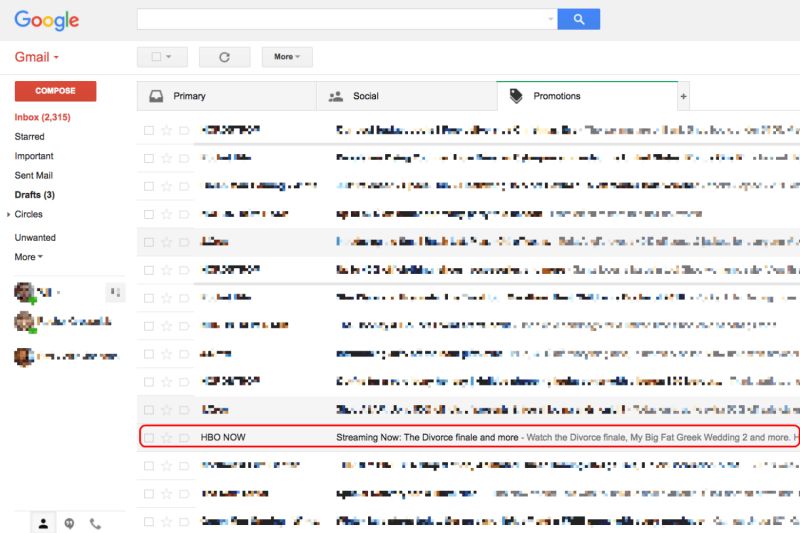
Task: Star the HBO NOW email
Action: click(x=166, y=438)
